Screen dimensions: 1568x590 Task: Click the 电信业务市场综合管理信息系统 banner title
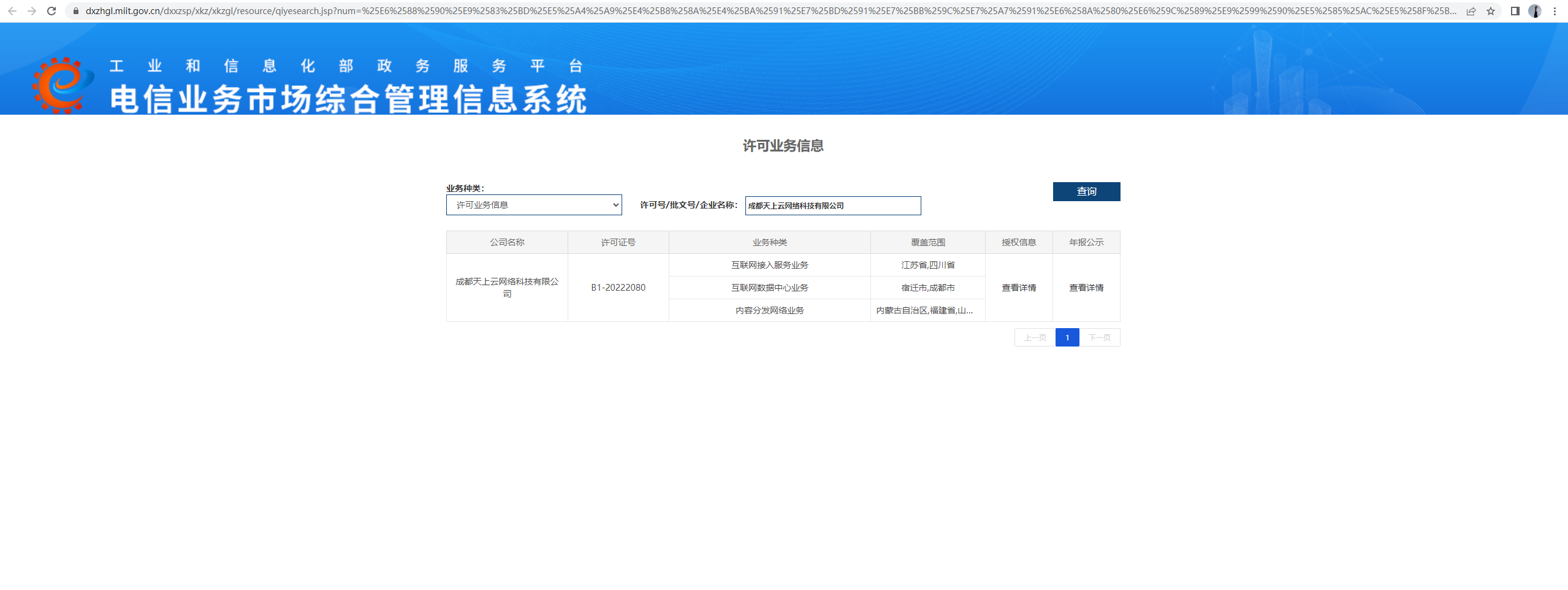coord(348,99)
